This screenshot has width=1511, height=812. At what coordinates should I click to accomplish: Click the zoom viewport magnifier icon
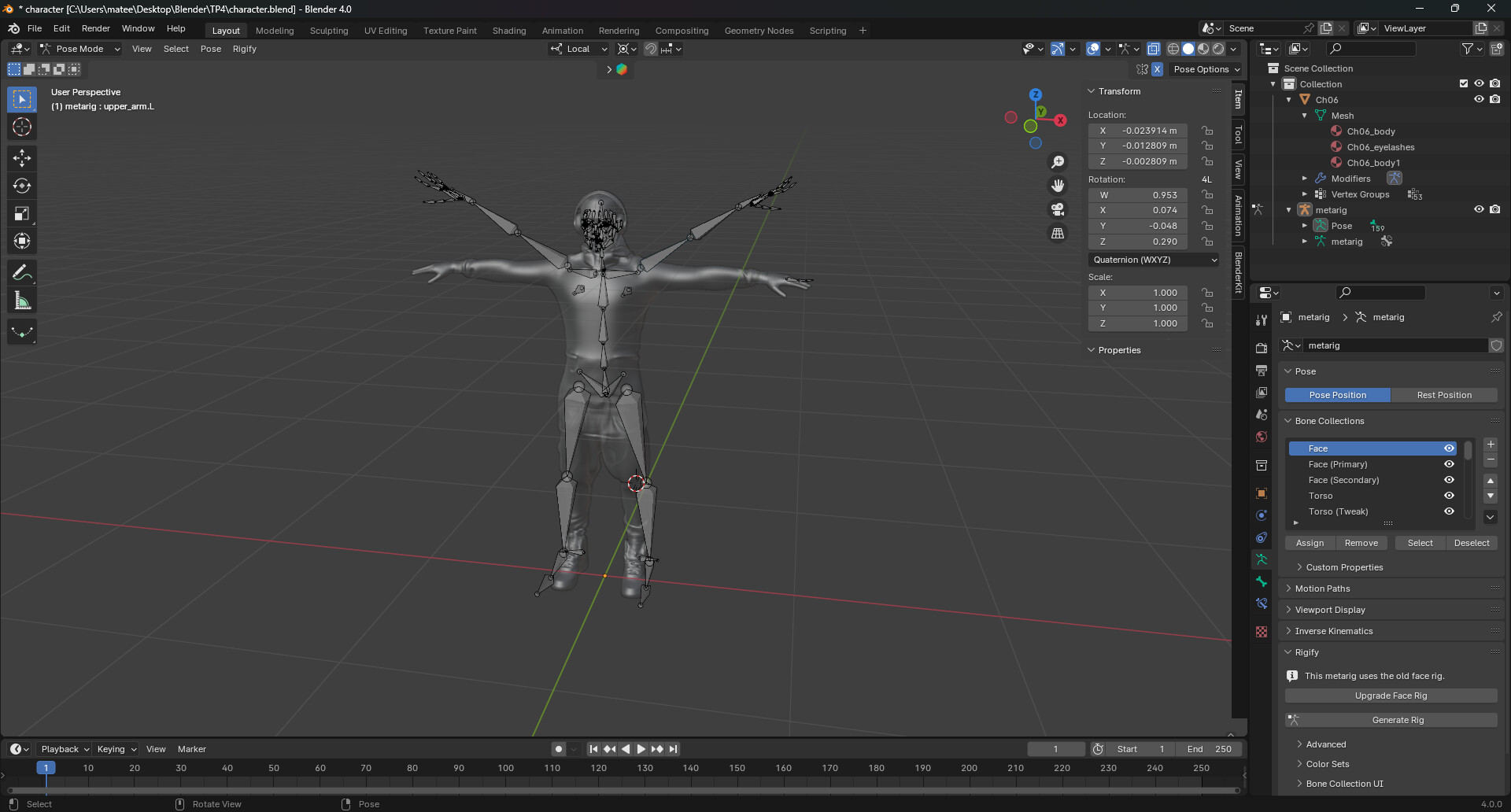(x=1058, y=162)
